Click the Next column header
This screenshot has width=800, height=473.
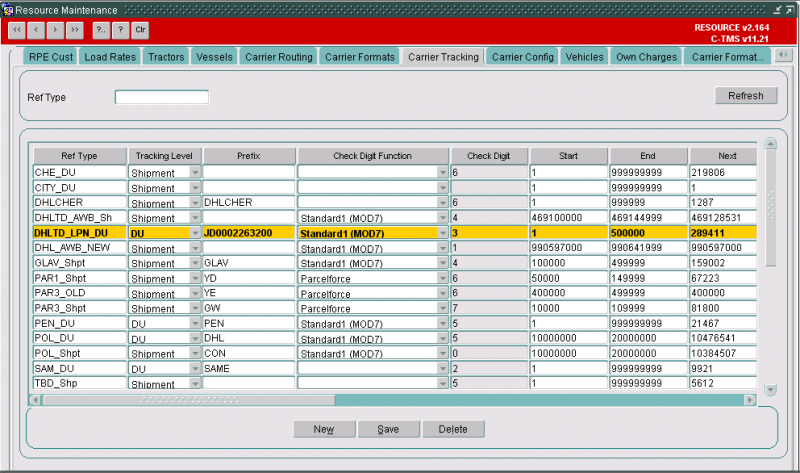(723, 156)
